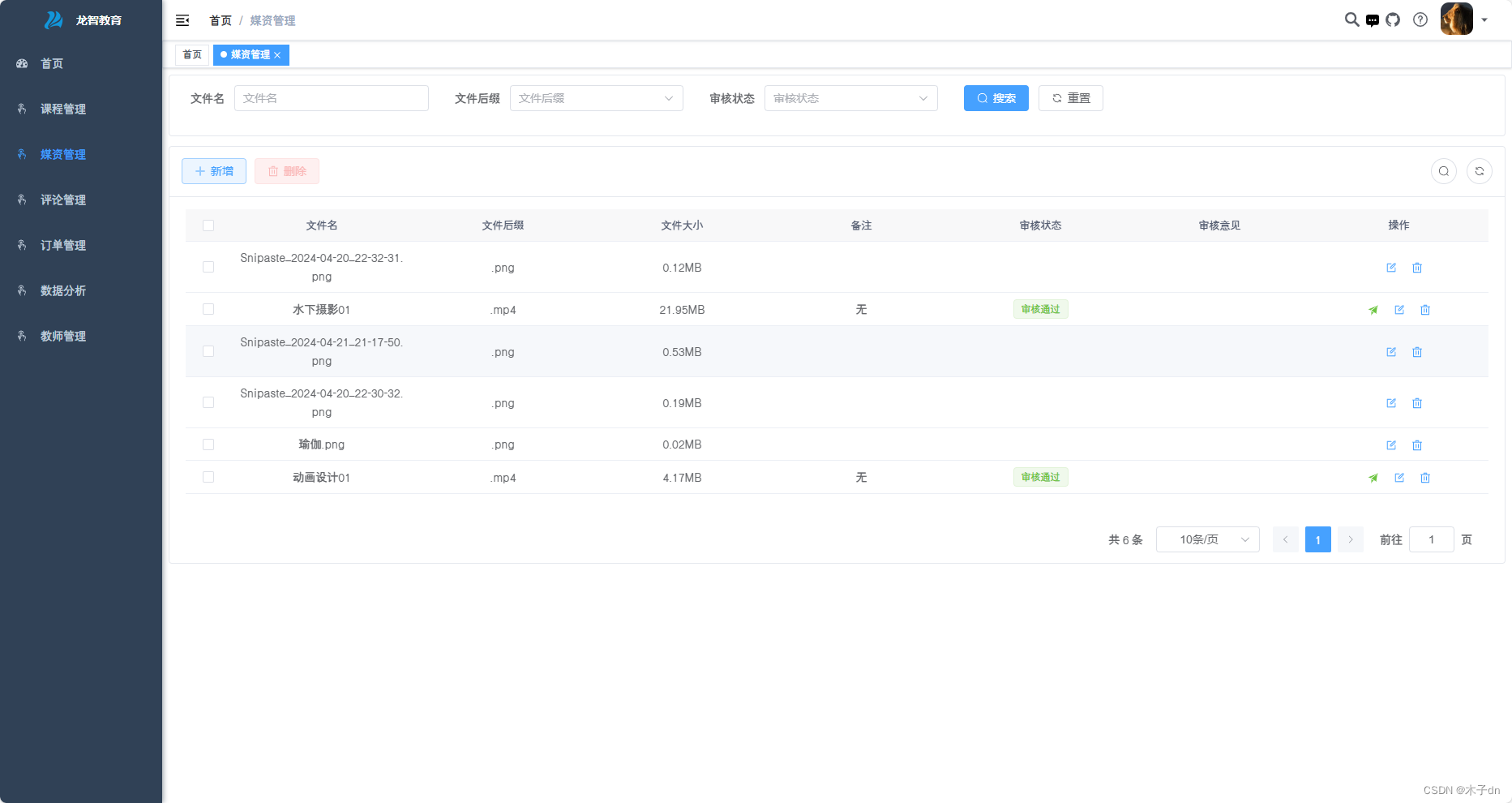Expand the caret beside the user avatar
This screenshot has width=1512, height=803.
click(x=1484, y=20)
